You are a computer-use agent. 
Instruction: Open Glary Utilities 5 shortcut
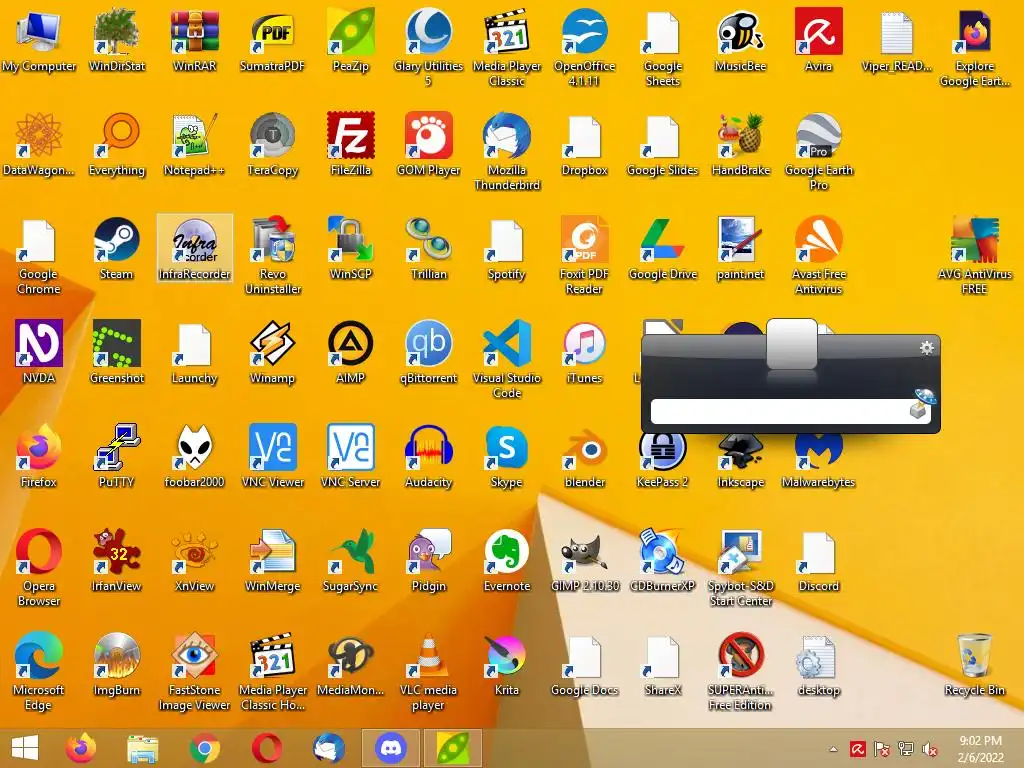(x=428, y=47)
